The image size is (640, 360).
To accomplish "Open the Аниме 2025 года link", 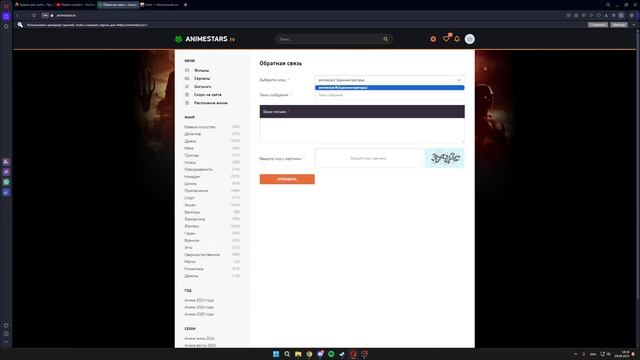I will (x=199, y=314).
